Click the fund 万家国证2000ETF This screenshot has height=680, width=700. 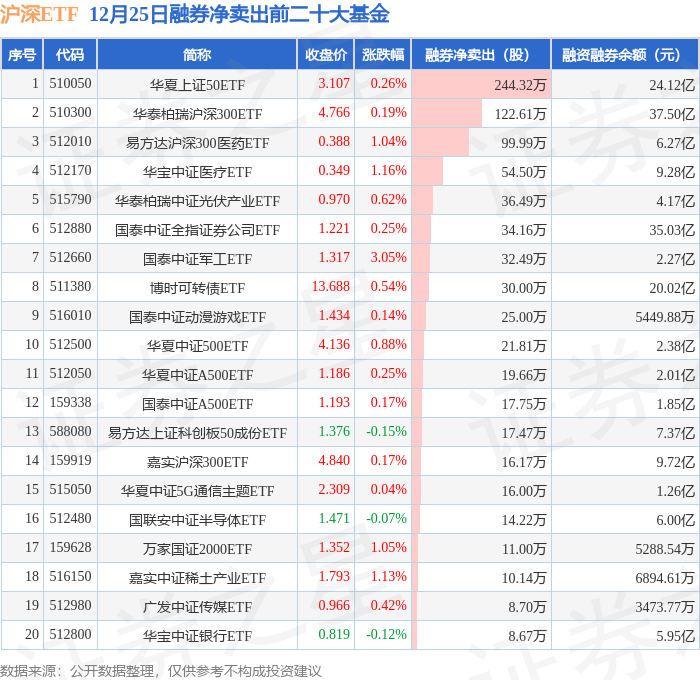point(197,549)
